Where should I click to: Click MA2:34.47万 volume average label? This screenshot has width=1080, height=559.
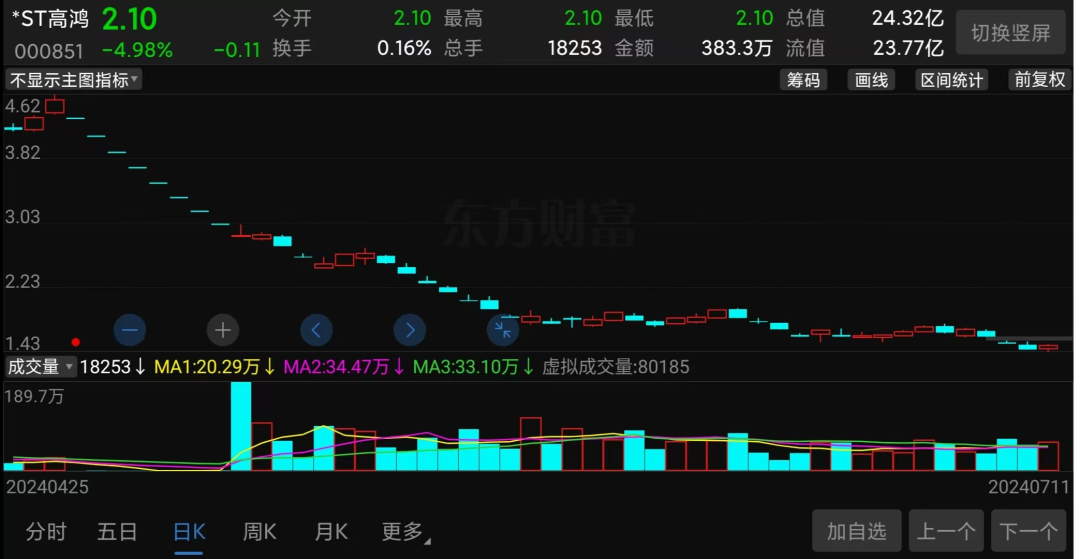tap(344, 367)
